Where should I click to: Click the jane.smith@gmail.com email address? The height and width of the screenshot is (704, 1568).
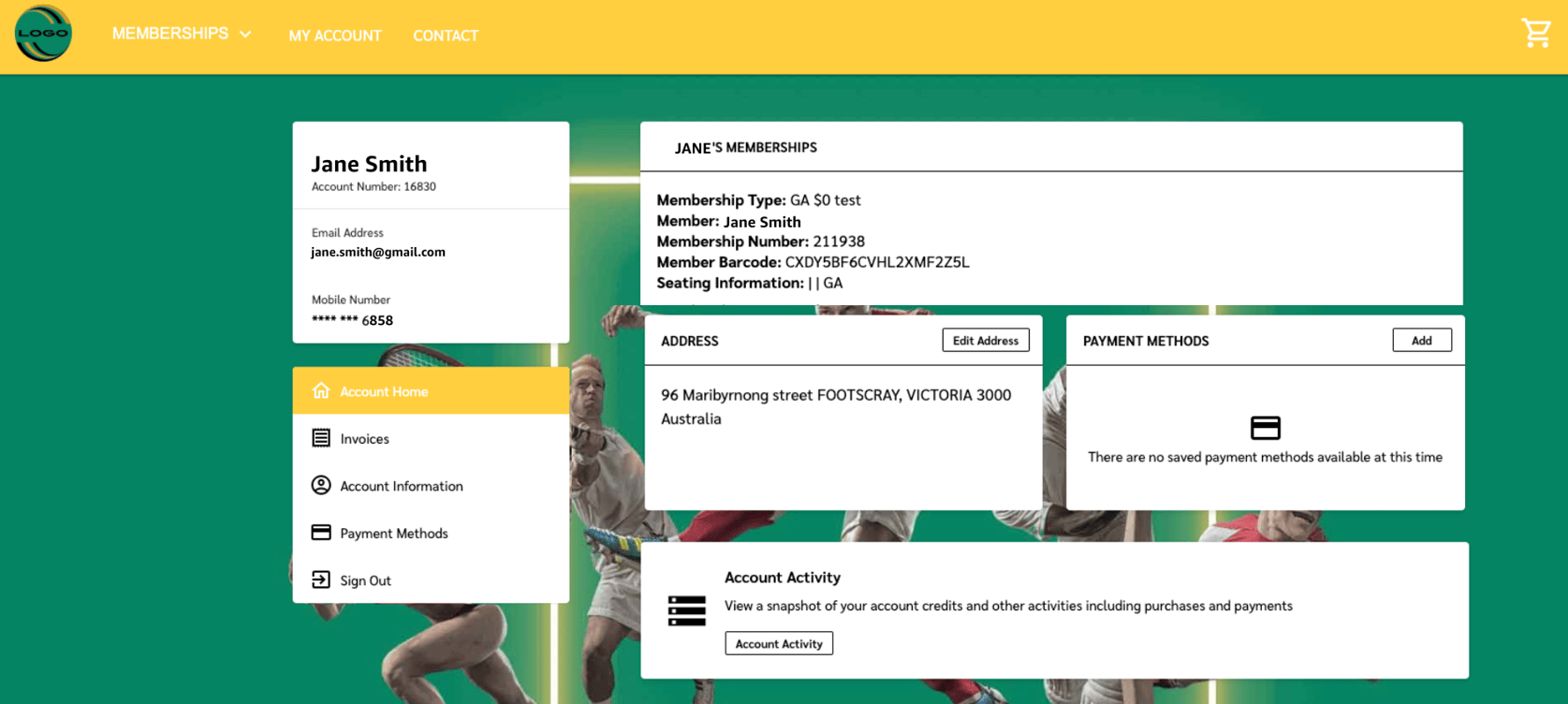[x=378, y=252]
